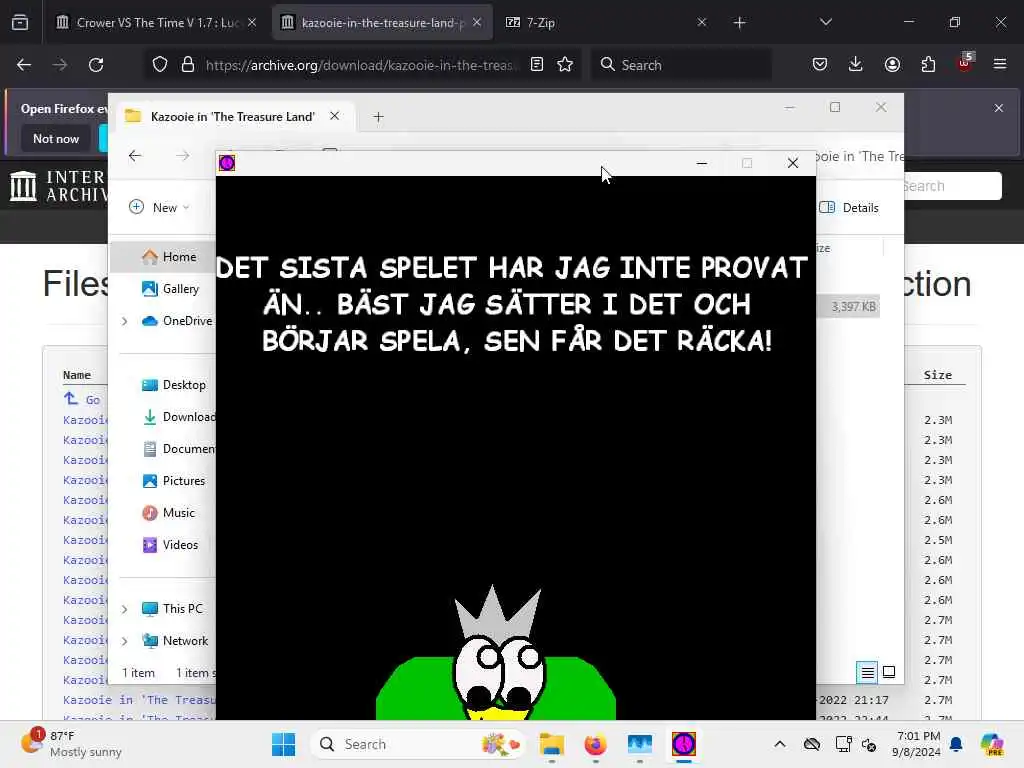Image resolution: width=1024 pixels, height=768 pixels.
Task: Reload the current Firefox page
Action: [x=96, y=65]
